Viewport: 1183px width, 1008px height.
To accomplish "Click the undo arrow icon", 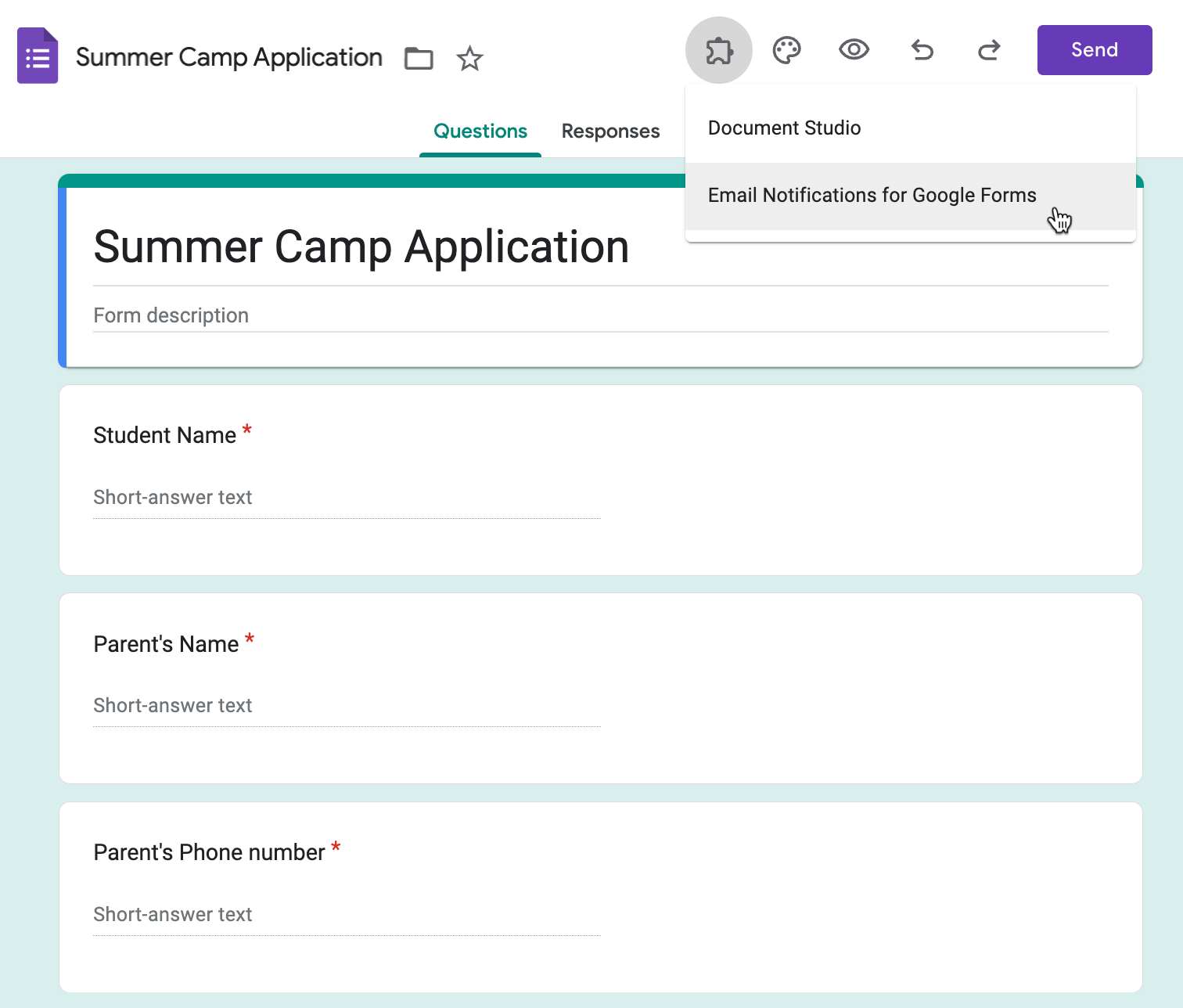I will (x=922, y=50).
